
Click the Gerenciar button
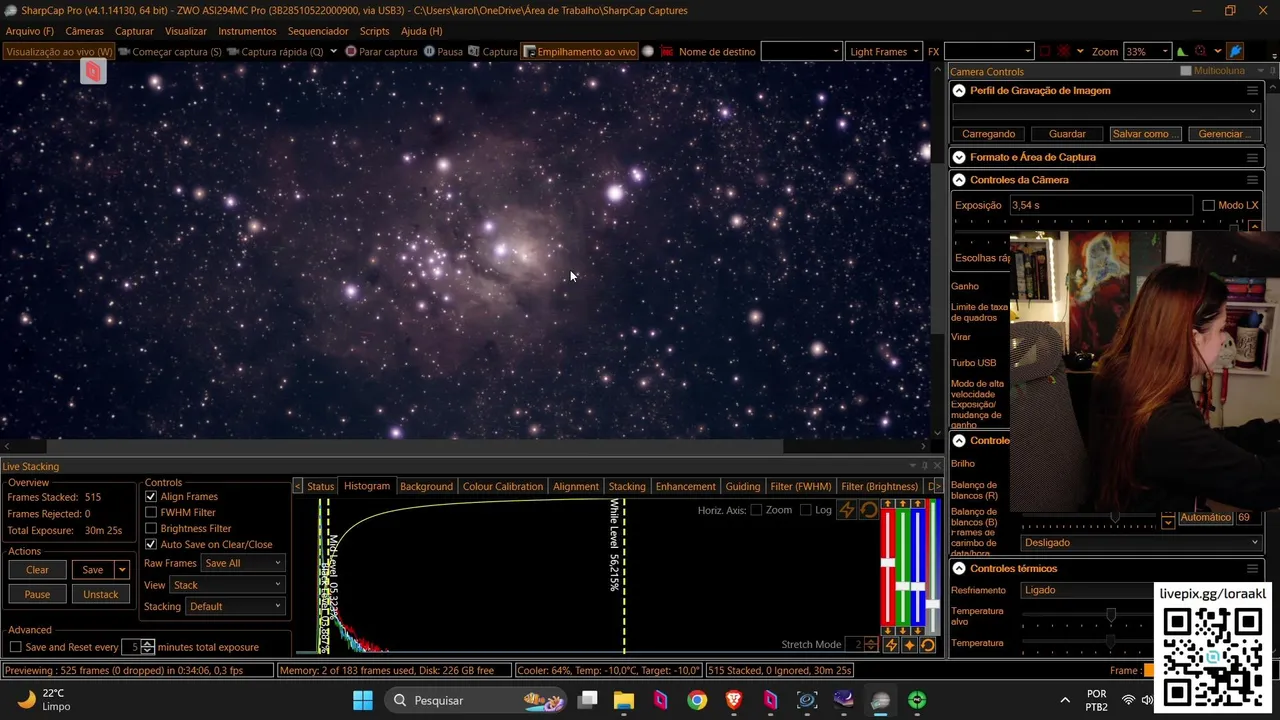coord(1224,134)
